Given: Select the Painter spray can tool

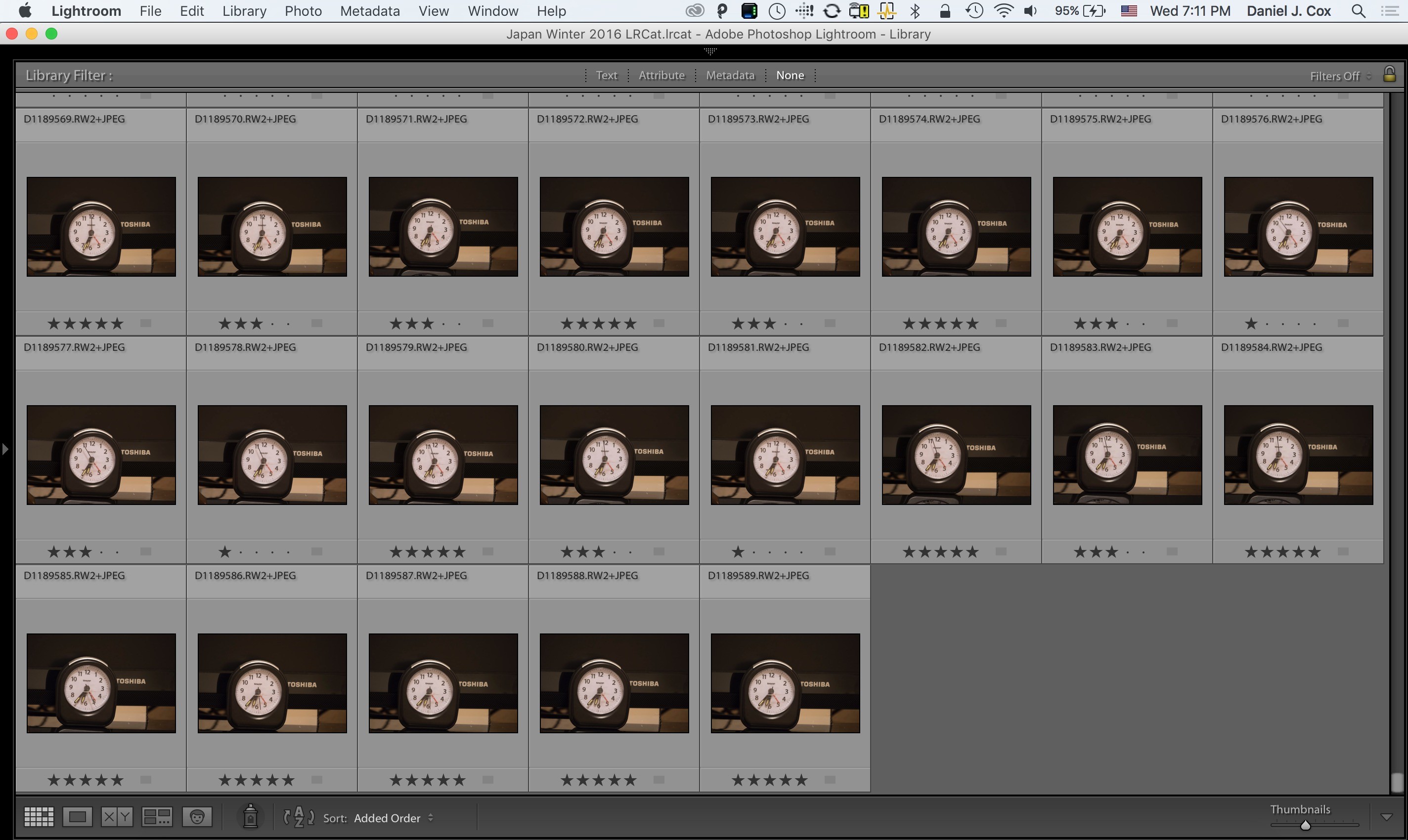Looking at the screenshot, I should pyautogui.click(x=250, y=816).
